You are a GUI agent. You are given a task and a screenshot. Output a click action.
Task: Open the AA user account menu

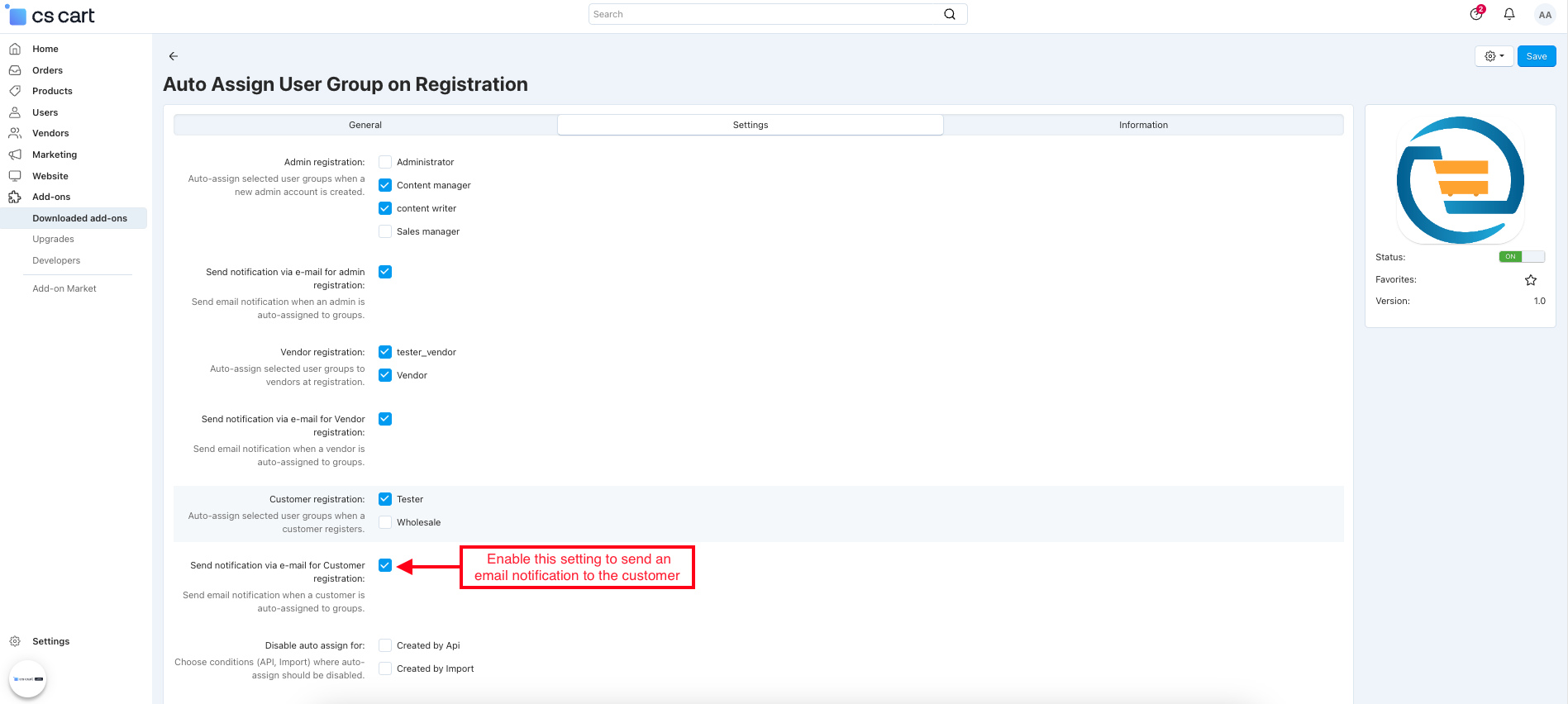pyautogui.click(x=1544, y=15)
